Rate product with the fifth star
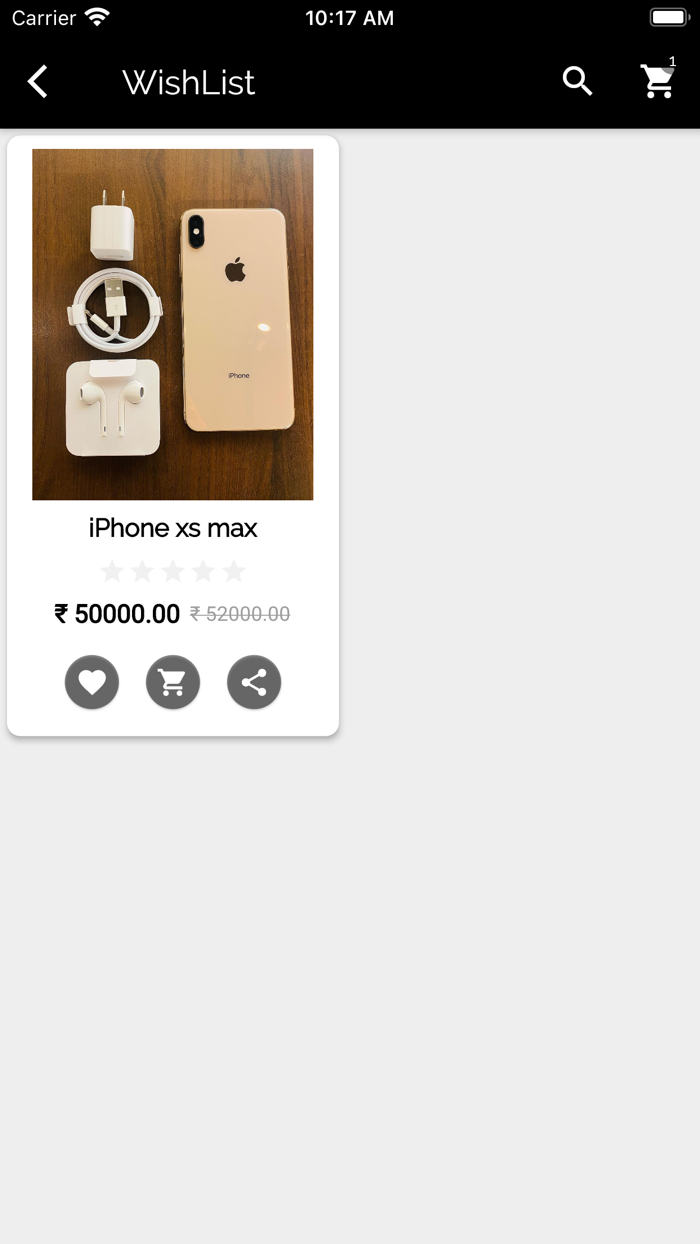700x1244 pixels. [234, 571]
